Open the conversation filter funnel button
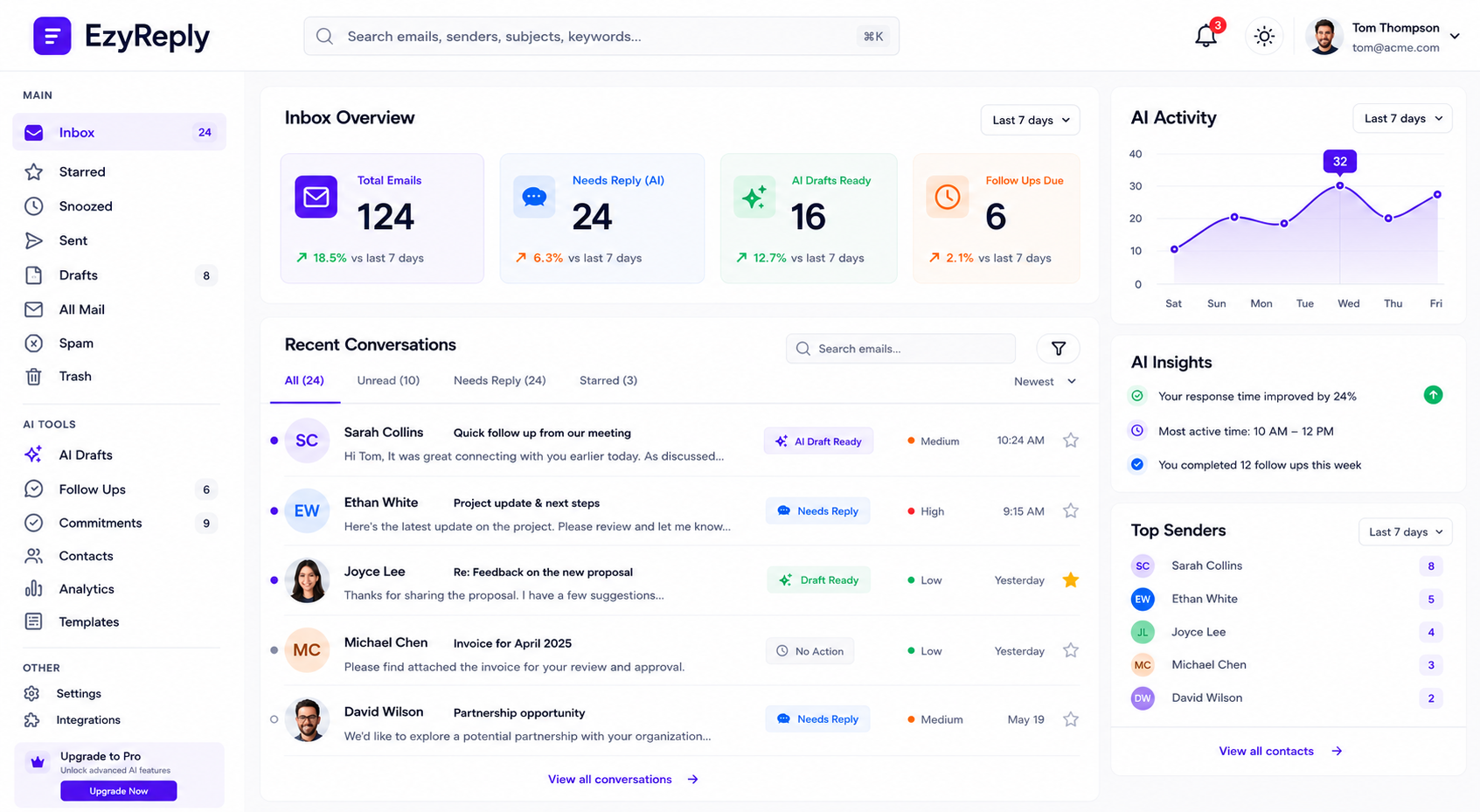Image resolution: width=1480 pixels, height=812 pixels. (x=1058, y=349)
